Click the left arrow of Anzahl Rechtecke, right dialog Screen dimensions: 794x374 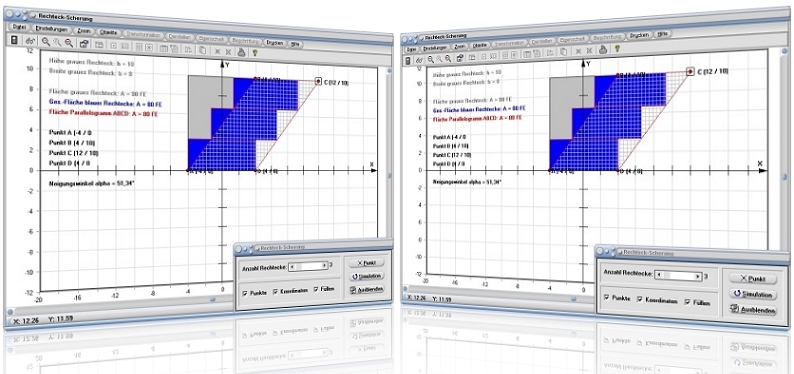(658, 275)
